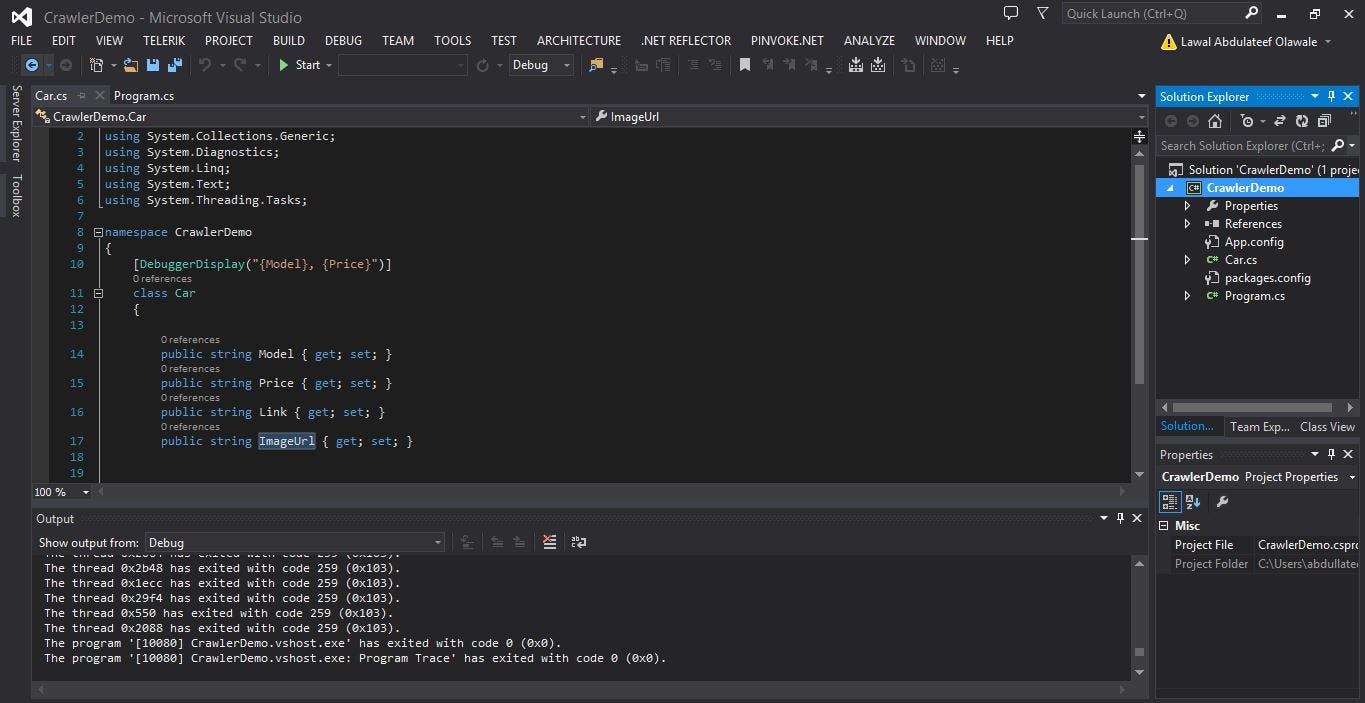Select App.config in Solution Explorer
Image resolution: width=1365 pixels, height=703 pixels.
1254,242
